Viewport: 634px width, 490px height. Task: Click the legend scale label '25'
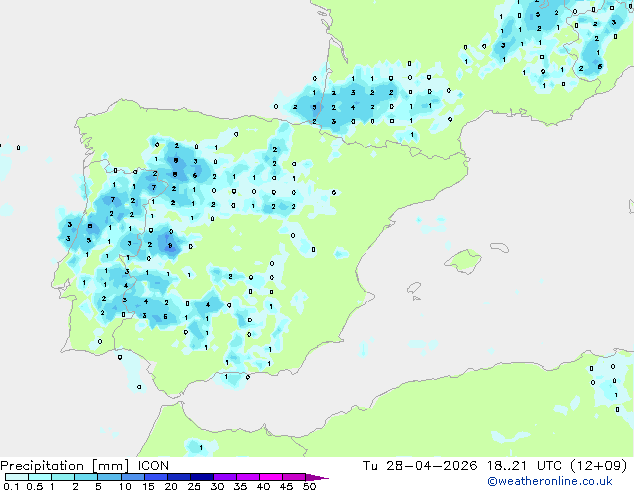coord(194,486)
